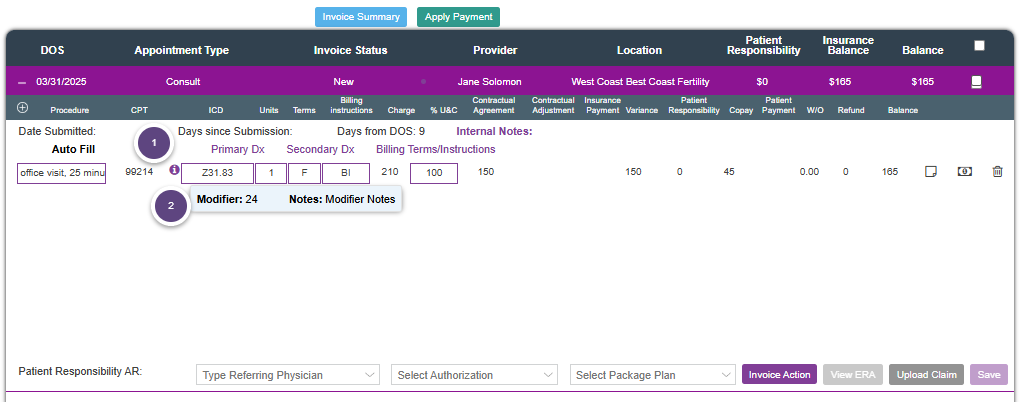Open the Select Package Plan dropdown
The width and height of the screenshot is (1030, 402).
[x=653, y=375]
